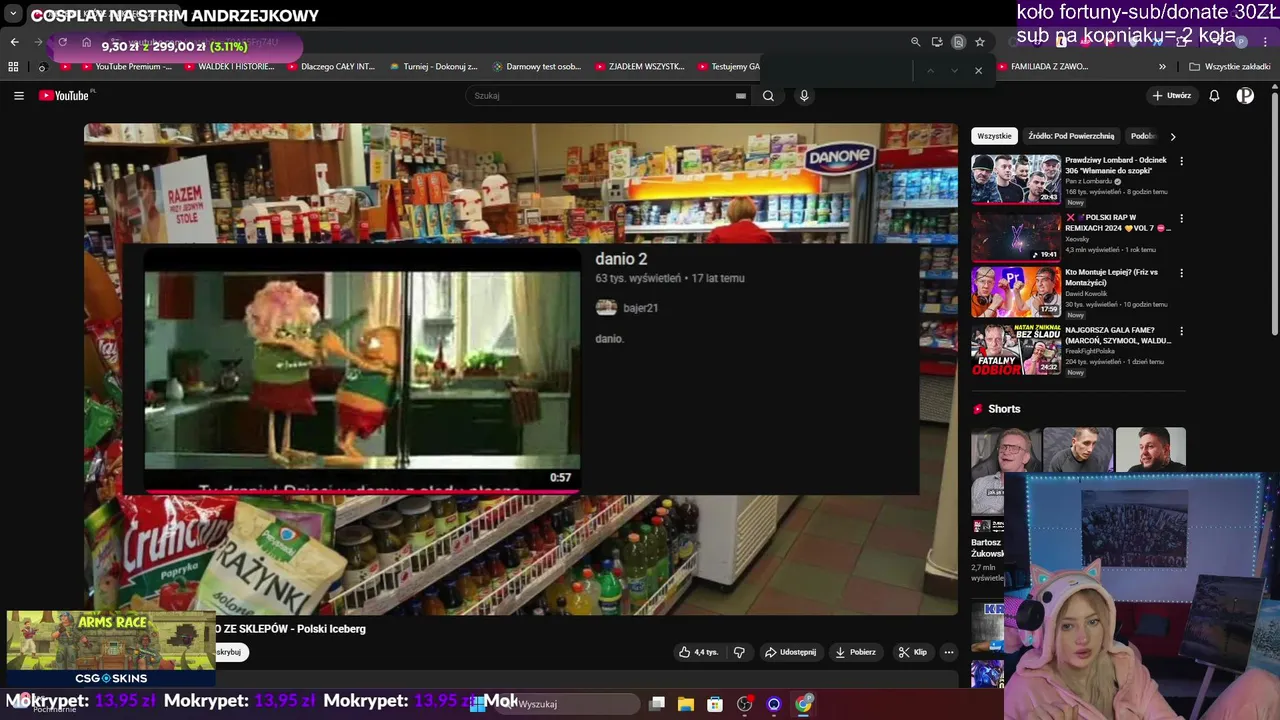Switch to Chrome in the taskbar

pos(803,704)
